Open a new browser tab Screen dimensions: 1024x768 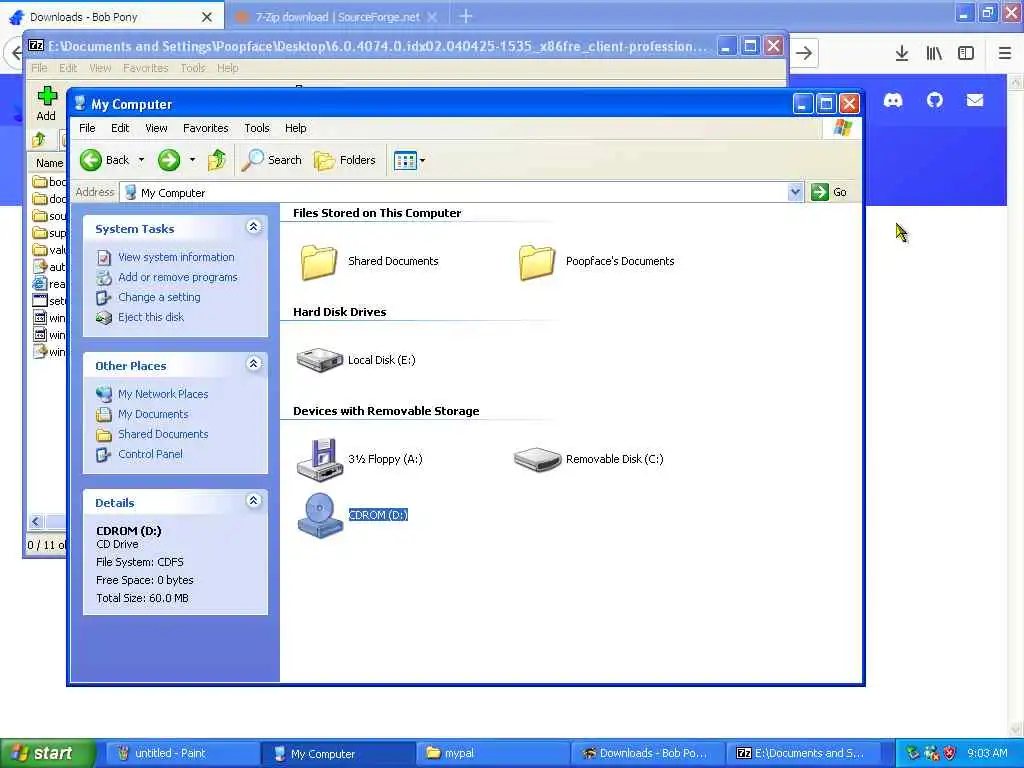pyautogui.click(x=466, y=16)
